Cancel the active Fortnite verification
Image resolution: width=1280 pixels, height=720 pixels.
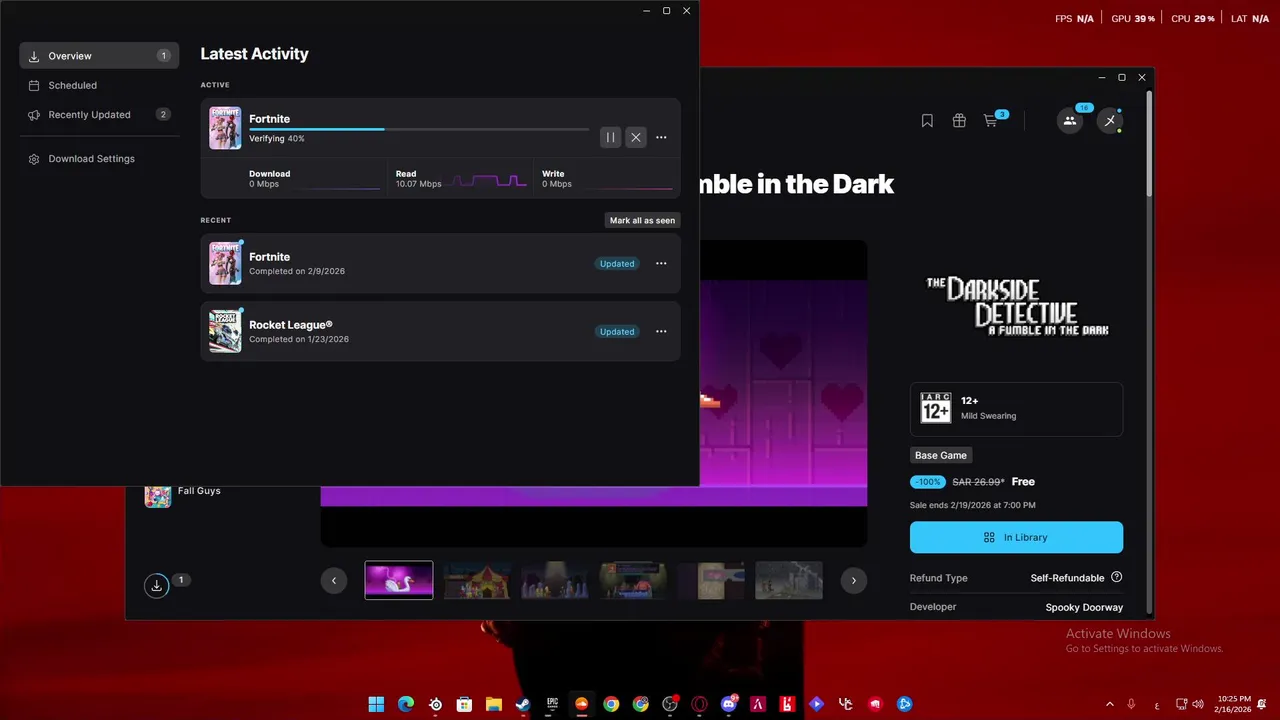point(636,137)
